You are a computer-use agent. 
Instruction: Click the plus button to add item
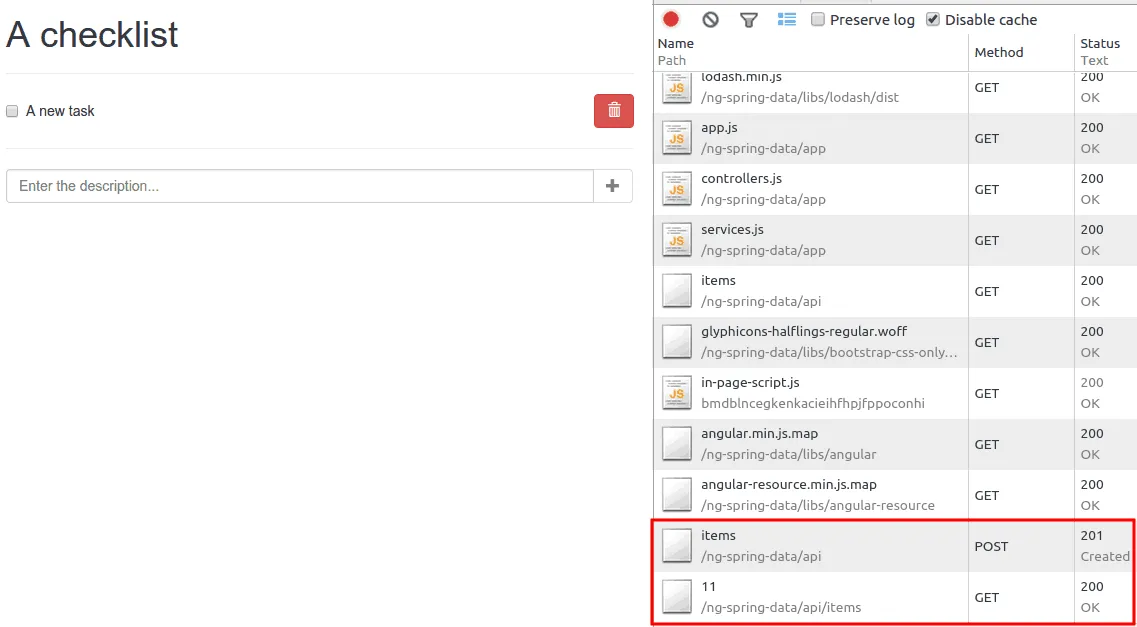(x=613, y=186)
